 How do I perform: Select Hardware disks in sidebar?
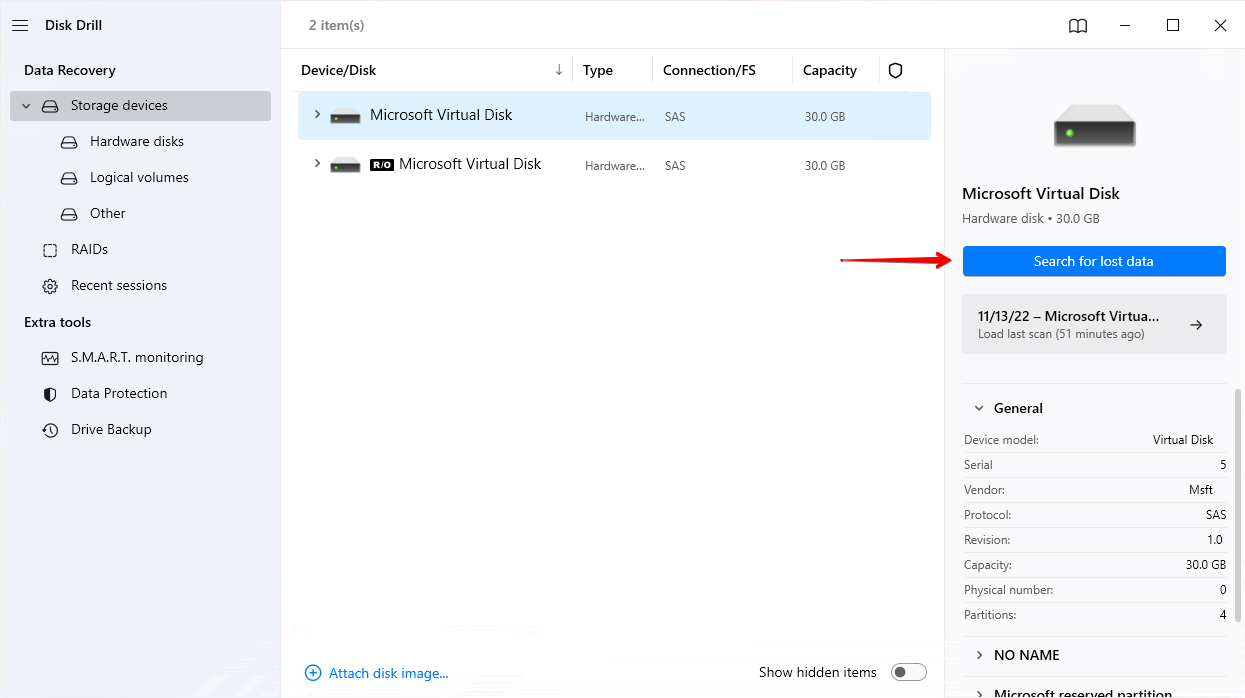click(136, 141)
